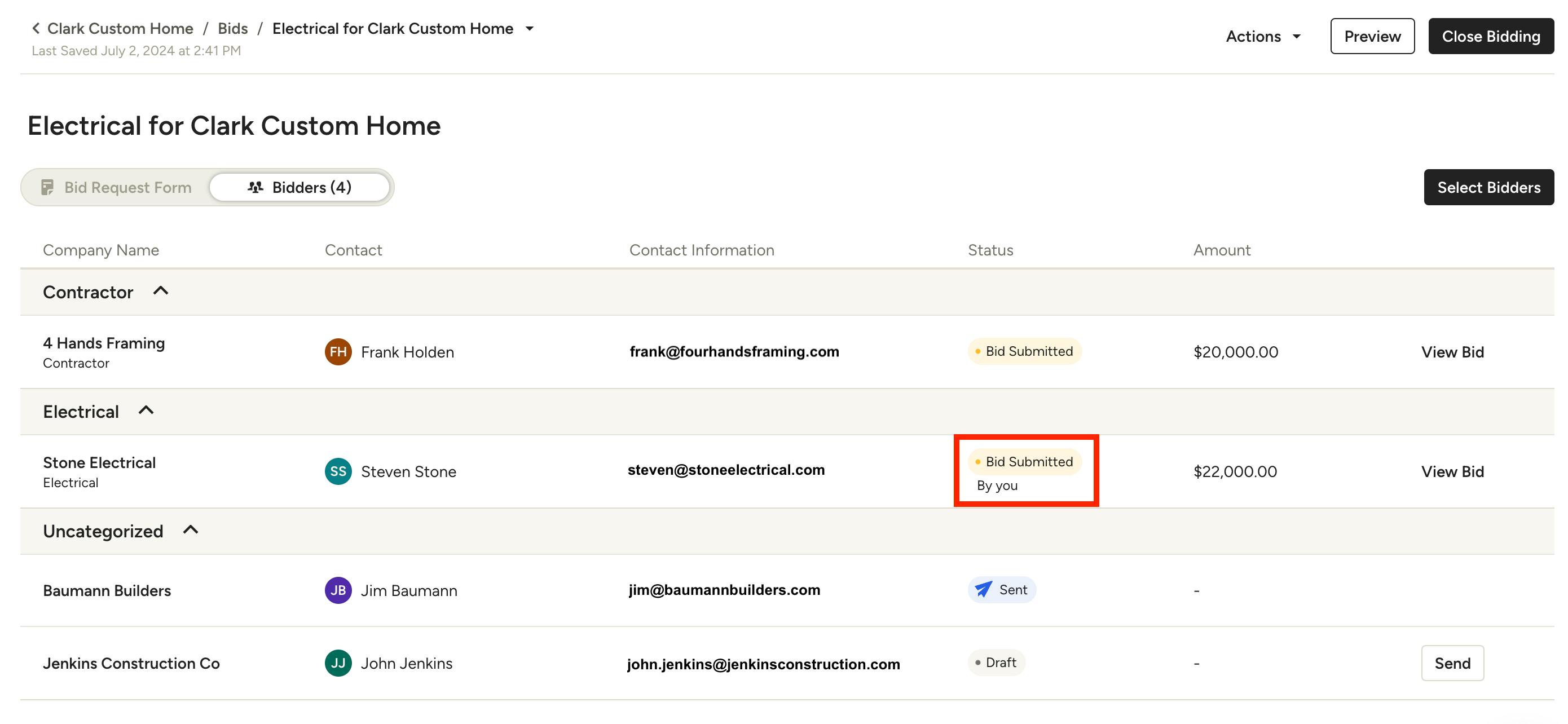Open the Actions dropdown menu
1568x724 pixels.
1262,37
